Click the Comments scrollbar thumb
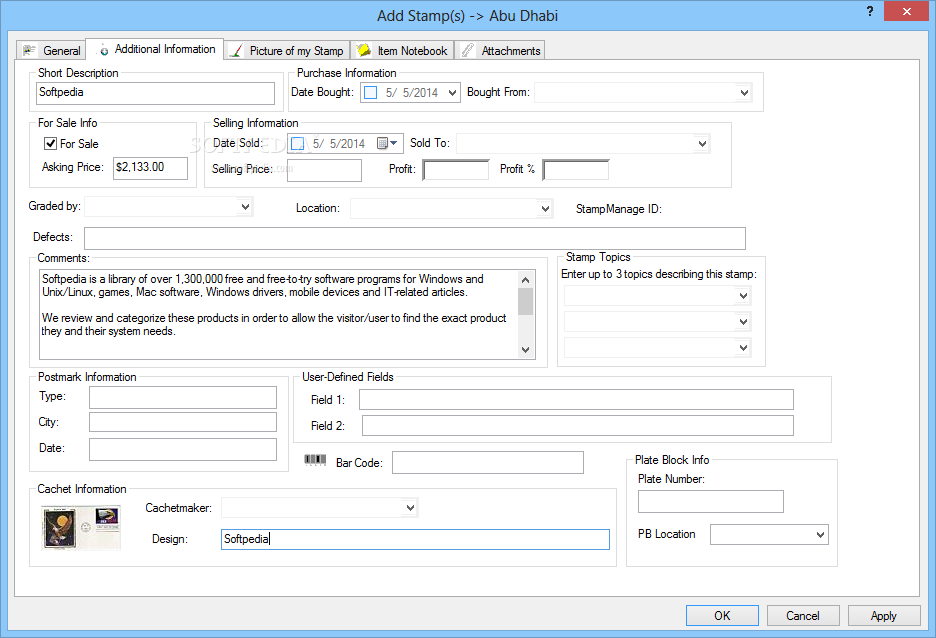Viewport: 936px width, 638px height. click(x=525, y=301)
